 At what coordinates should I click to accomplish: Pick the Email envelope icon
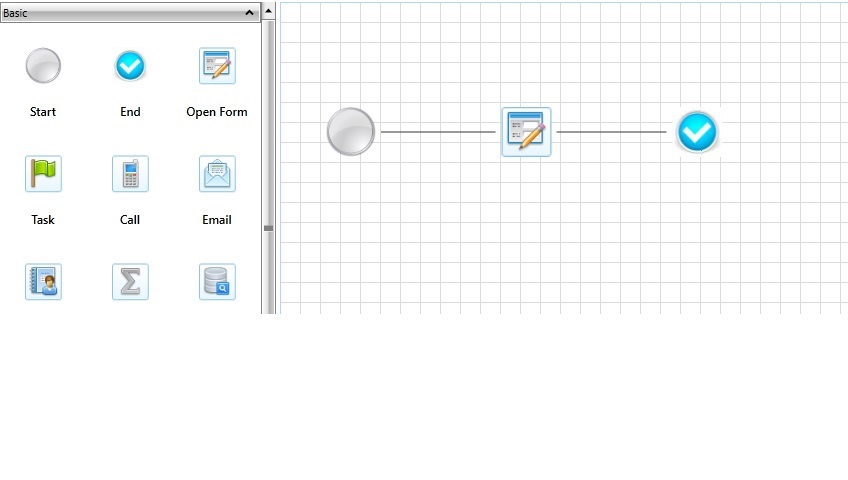(217, 174)
